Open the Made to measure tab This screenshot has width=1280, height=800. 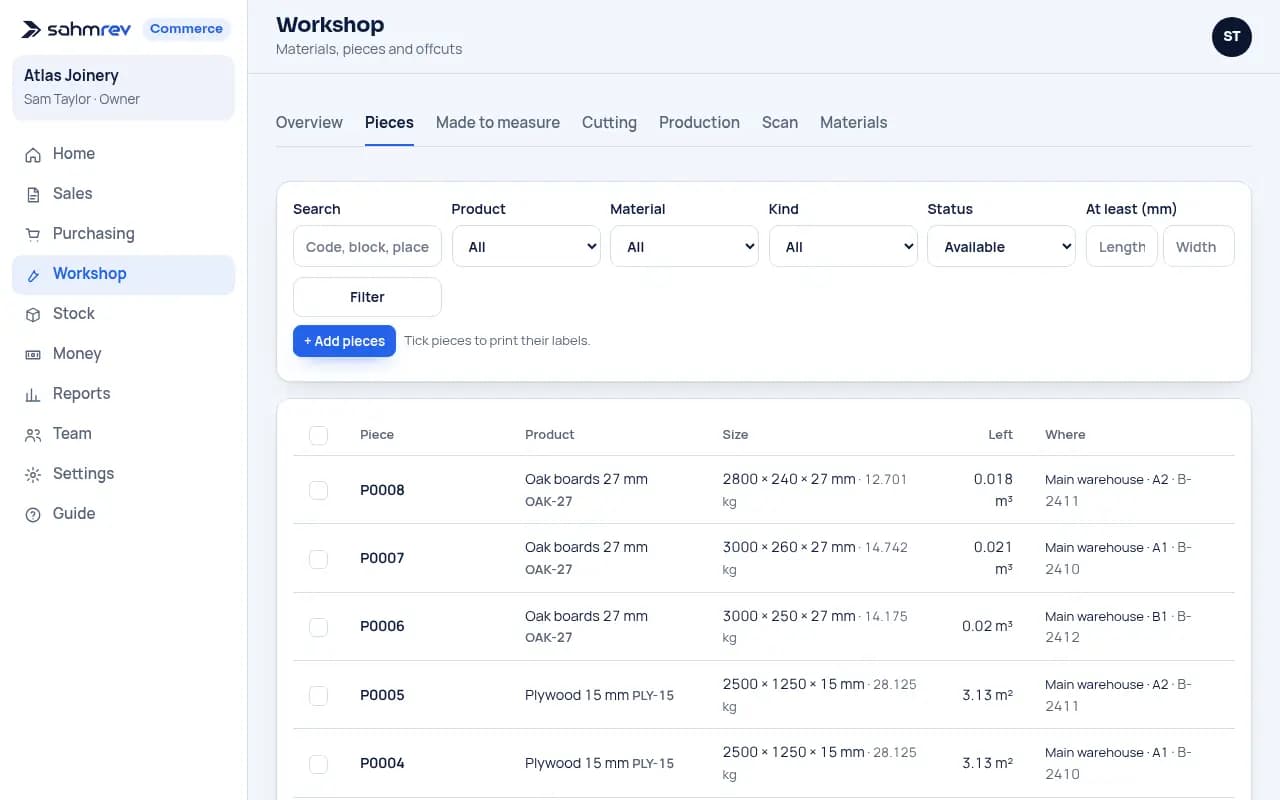pyautogui.click(x=498, y=122)
